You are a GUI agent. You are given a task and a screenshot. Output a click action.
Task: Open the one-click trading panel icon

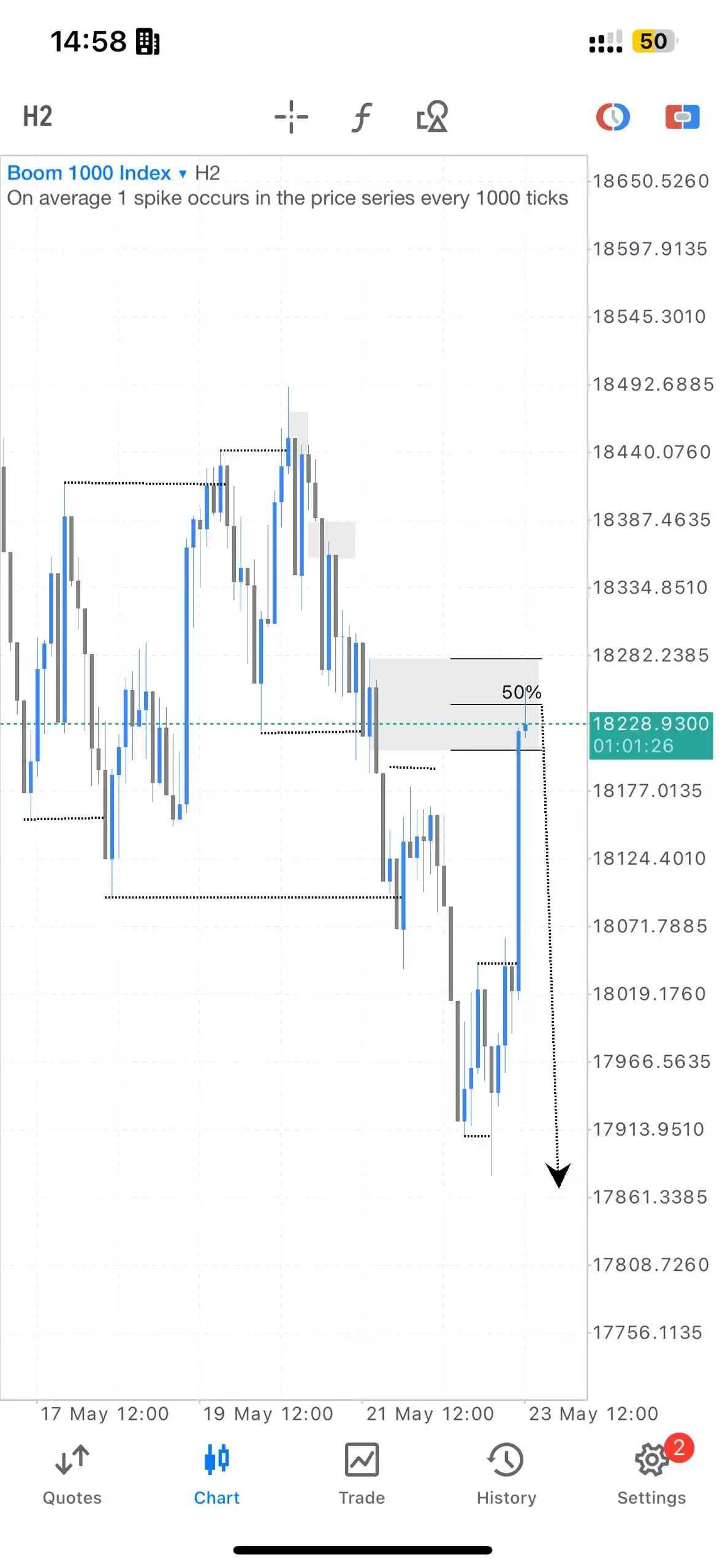[682, 116]
